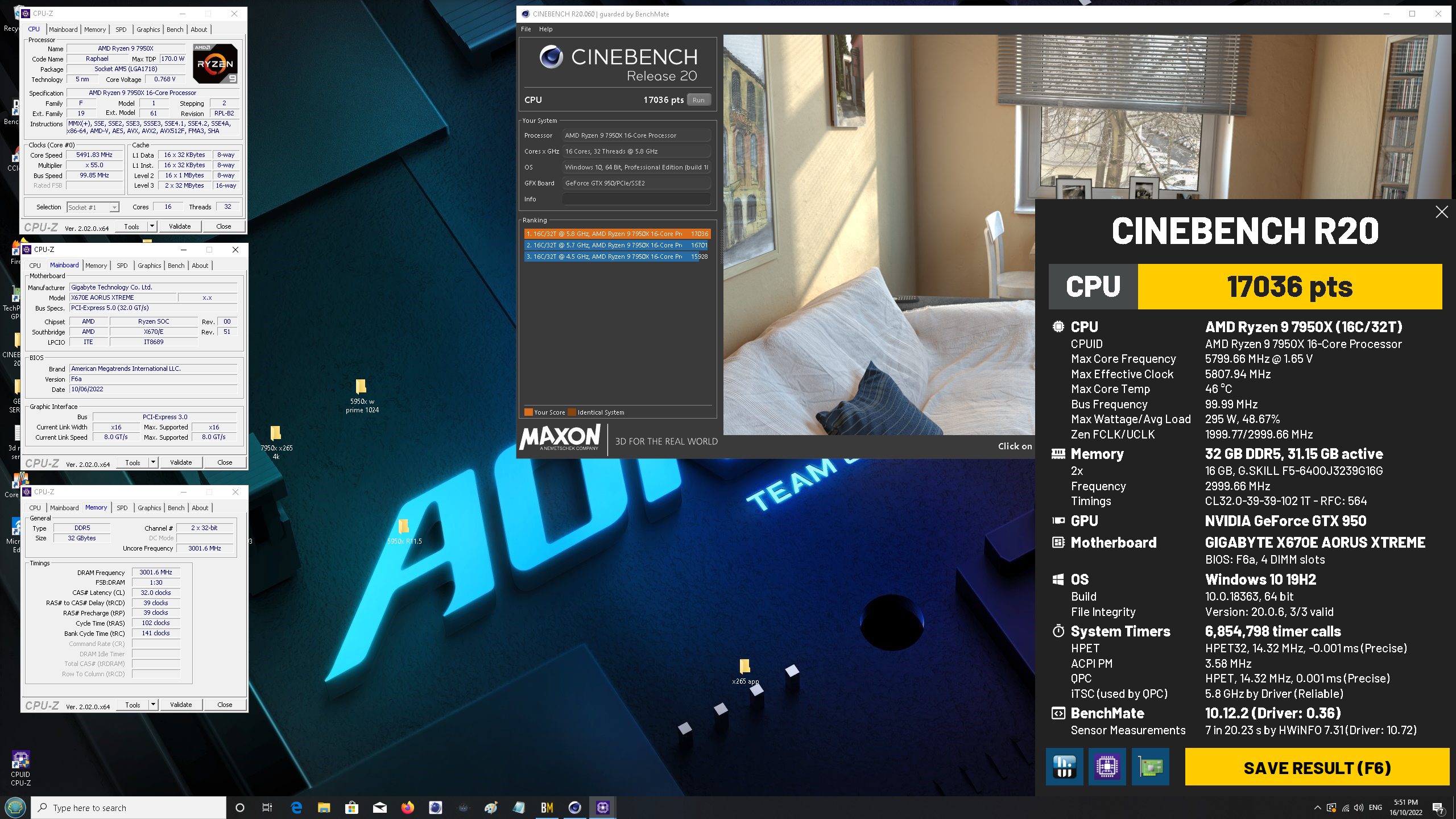Click Validate in Memory CPU-Z window

tap(181, 705)
